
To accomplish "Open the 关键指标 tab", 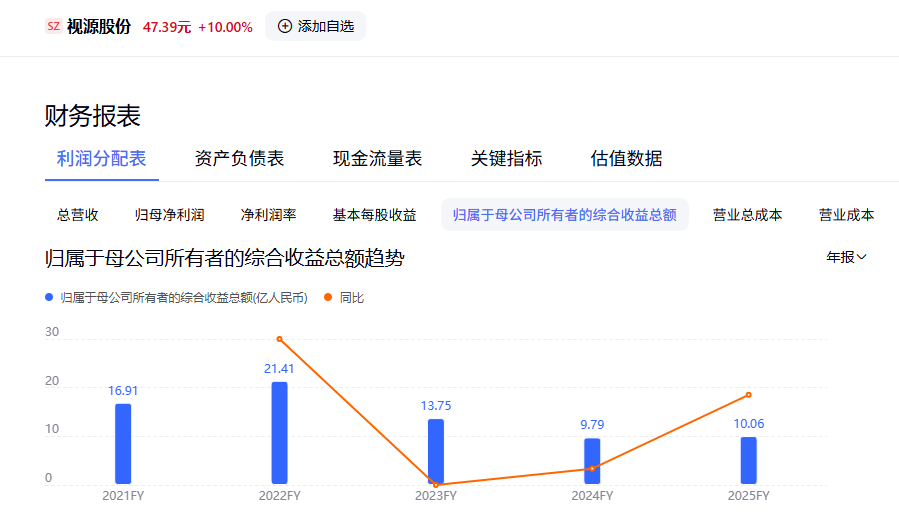I will (506, 158).
